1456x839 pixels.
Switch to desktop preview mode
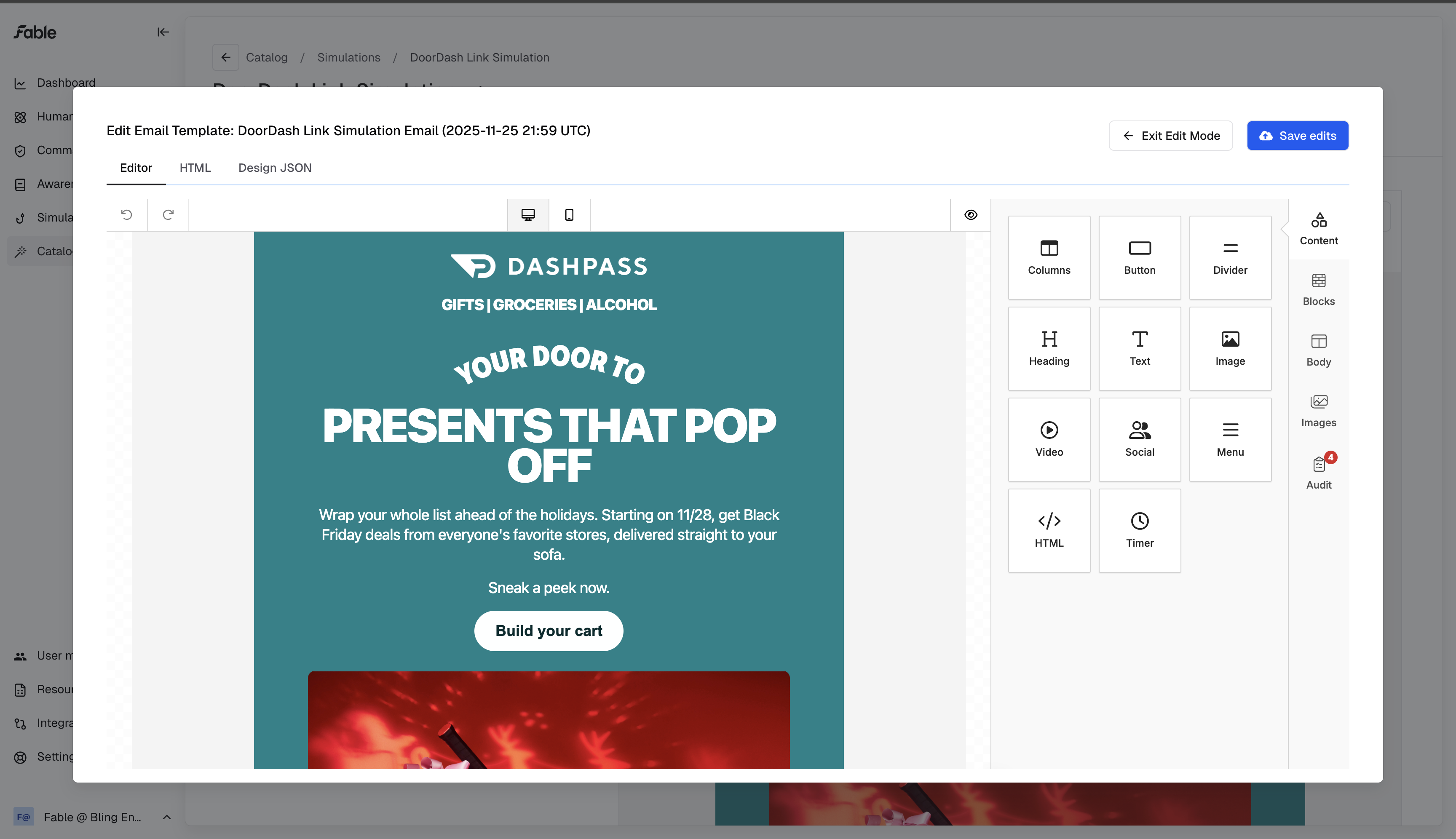tap(528, 215)
